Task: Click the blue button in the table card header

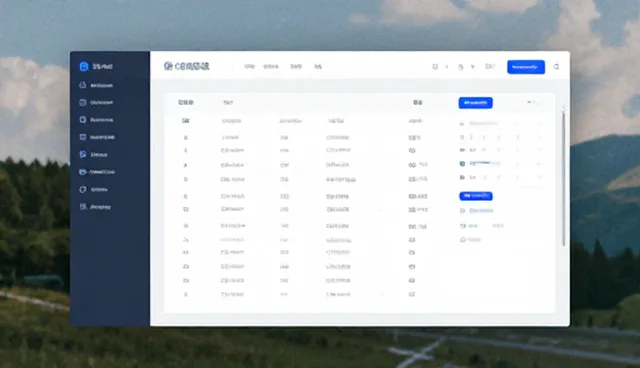Action: [x=476, y=103]
